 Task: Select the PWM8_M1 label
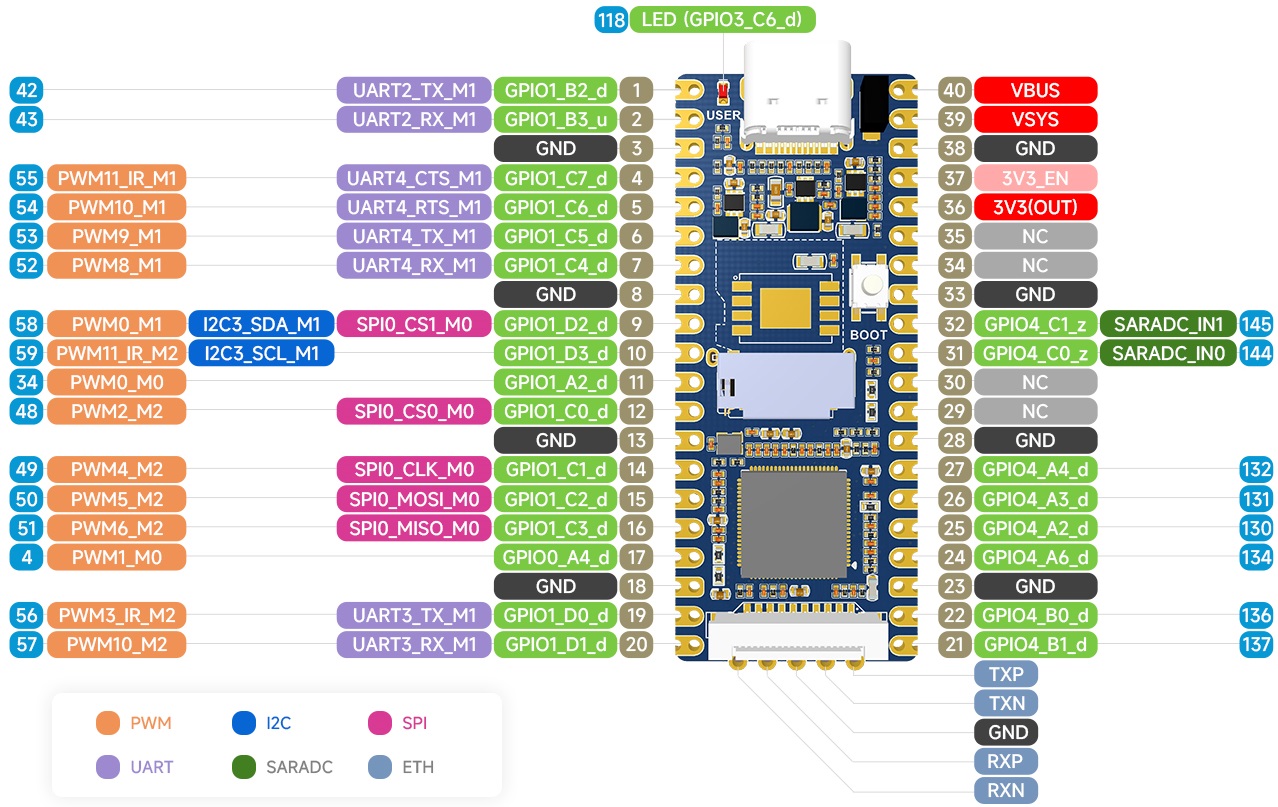(x=116, y=265)
